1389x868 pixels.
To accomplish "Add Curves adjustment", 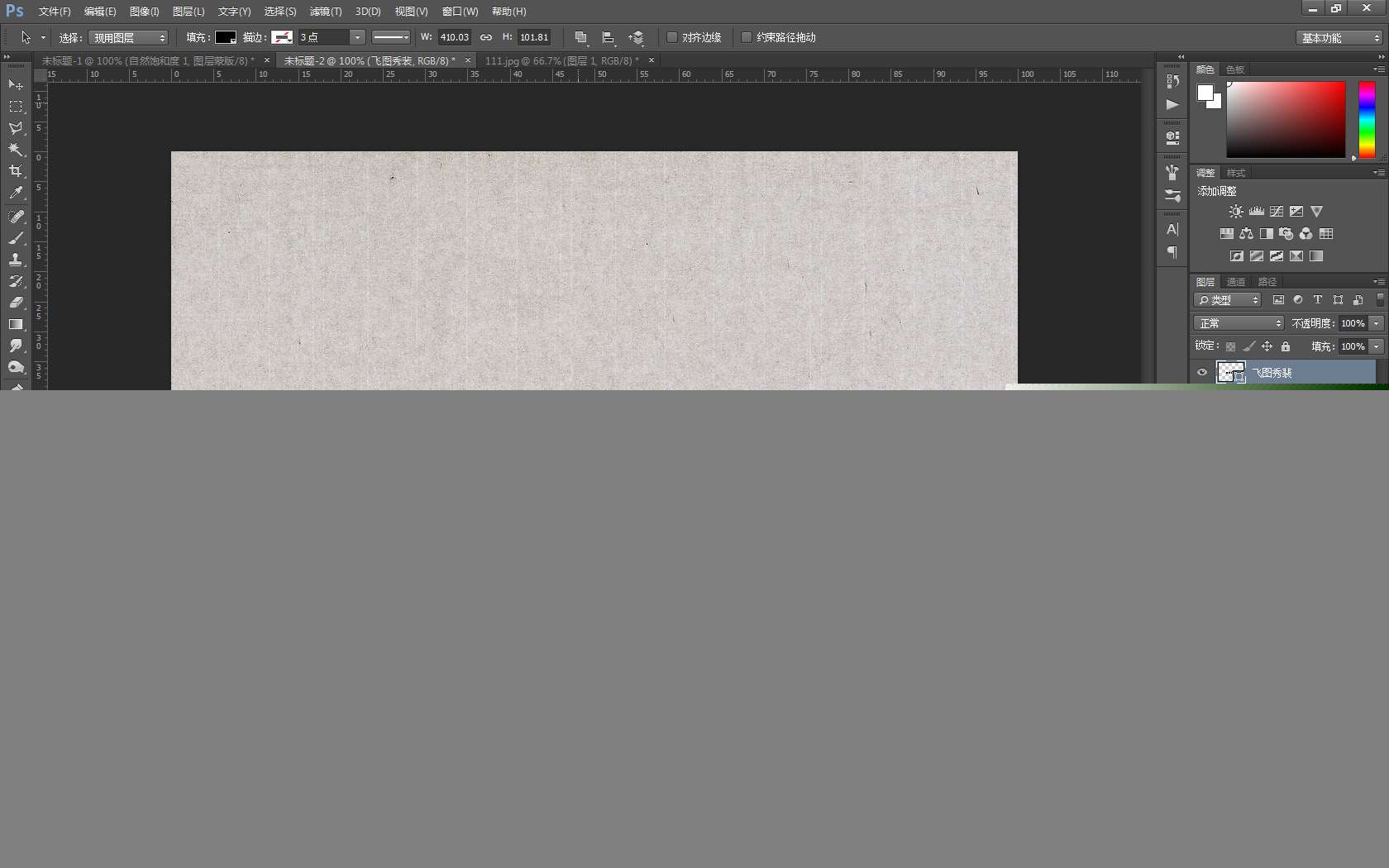I will (x=1277, y=212).
